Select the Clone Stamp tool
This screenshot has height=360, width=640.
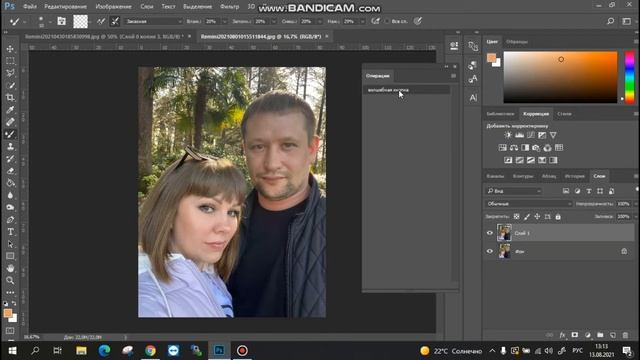point(10,147)
